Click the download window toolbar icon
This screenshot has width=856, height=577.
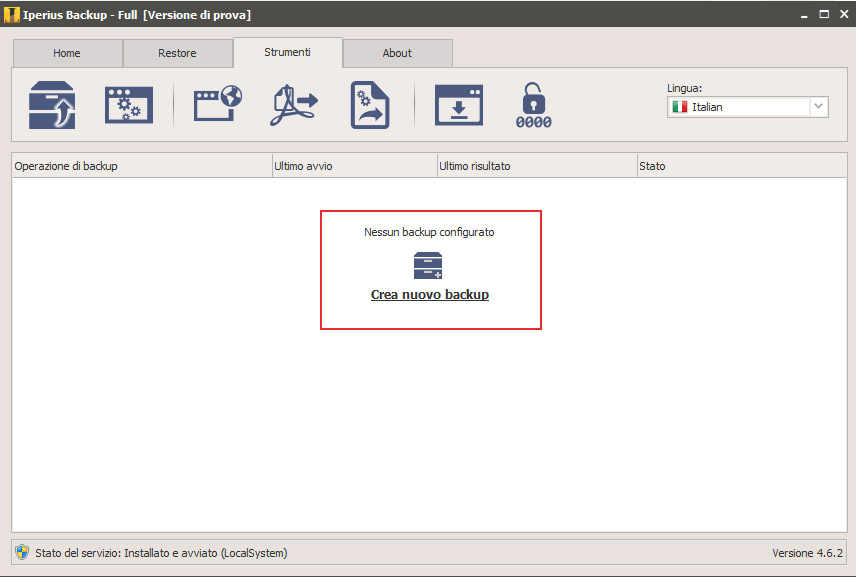[x=459, y=105]
